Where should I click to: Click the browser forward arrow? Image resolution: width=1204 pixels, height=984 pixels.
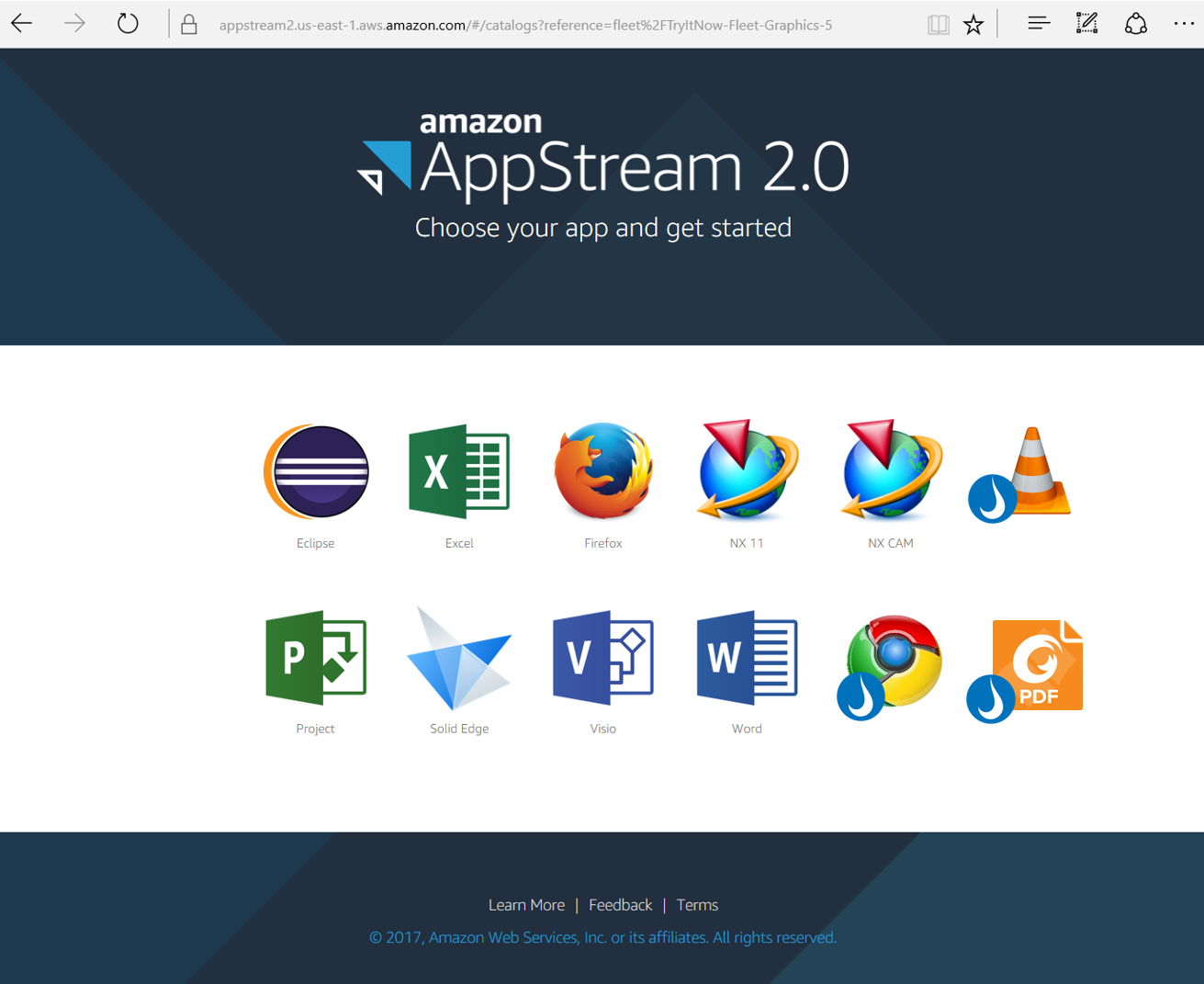74,24
